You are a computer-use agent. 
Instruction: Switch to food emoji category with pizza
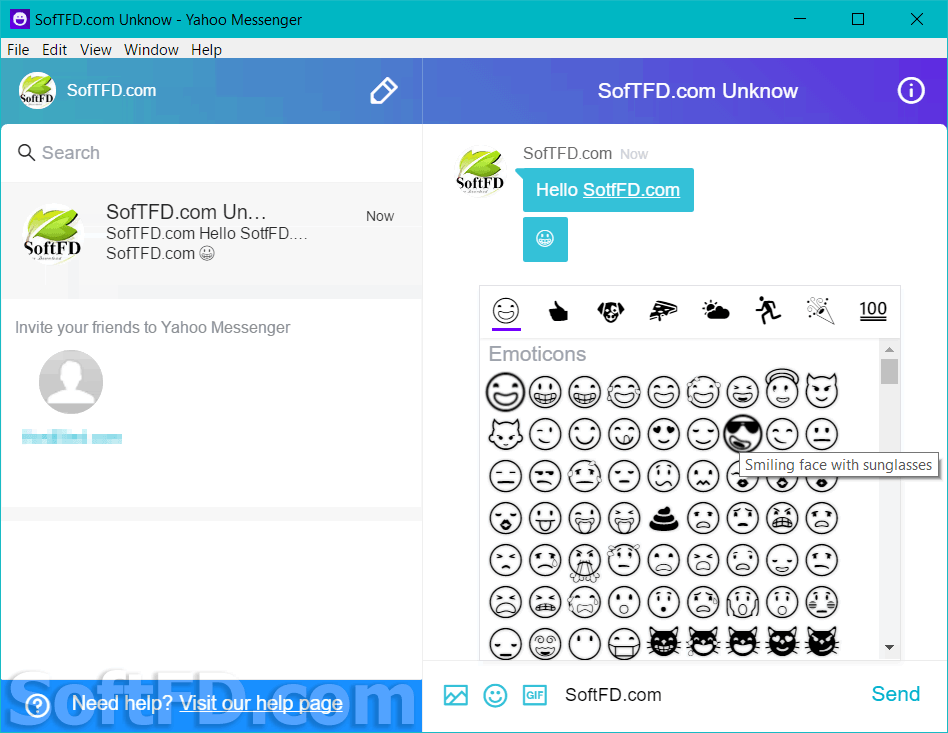coord(663,311)
